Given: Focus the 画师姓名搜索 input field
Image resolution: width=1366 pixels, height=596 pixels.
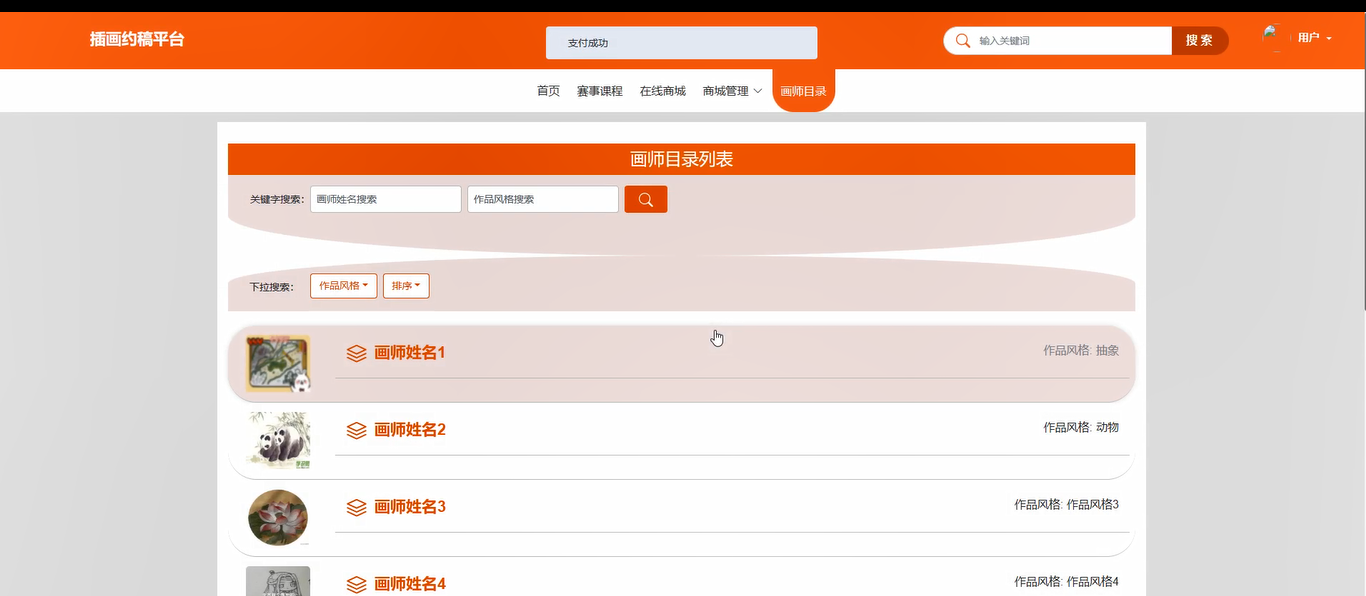Looking at the screenshot, I should (386, 199).
